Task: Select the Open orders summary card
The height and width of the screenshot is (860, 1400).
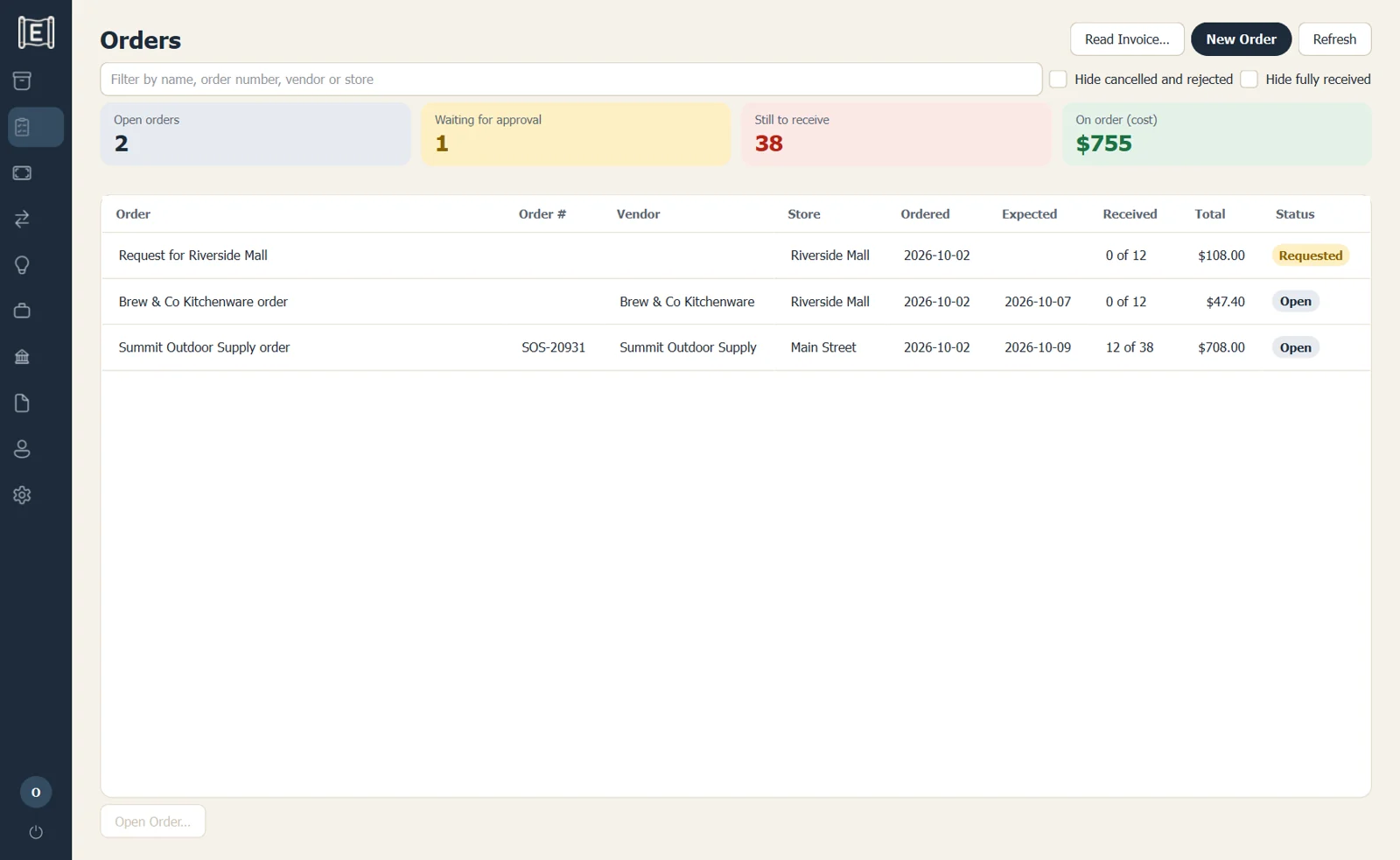Action: [255, 134]
